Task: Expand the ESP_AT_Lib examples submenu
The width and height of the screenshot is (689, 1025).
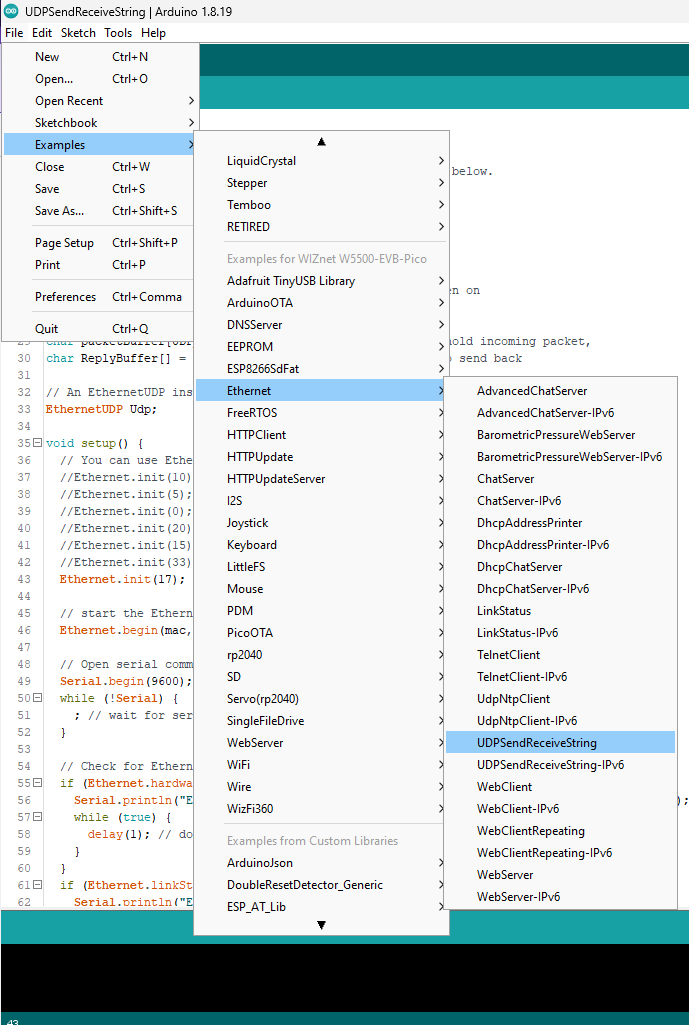Action: click(x=321, y=907)
